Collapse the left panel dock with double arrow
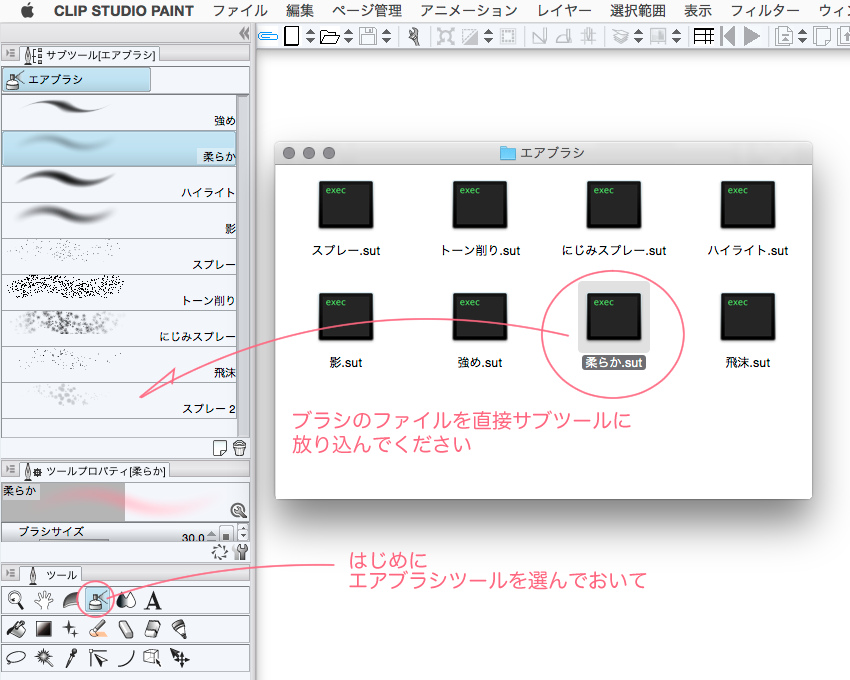The height and width of the screenshot is (680, 850). [244, 33]
